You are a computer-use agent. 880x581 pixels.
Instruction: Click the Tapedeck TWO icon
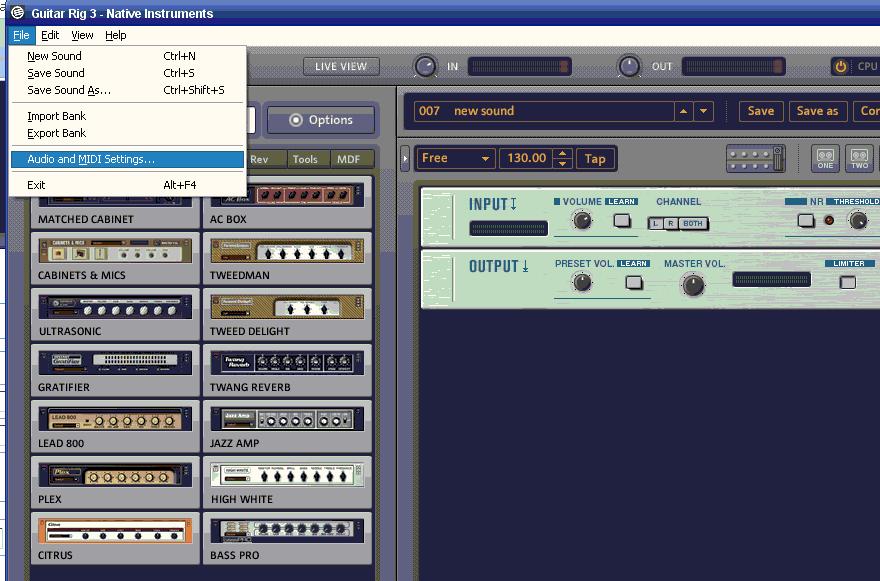pos(859,158)
